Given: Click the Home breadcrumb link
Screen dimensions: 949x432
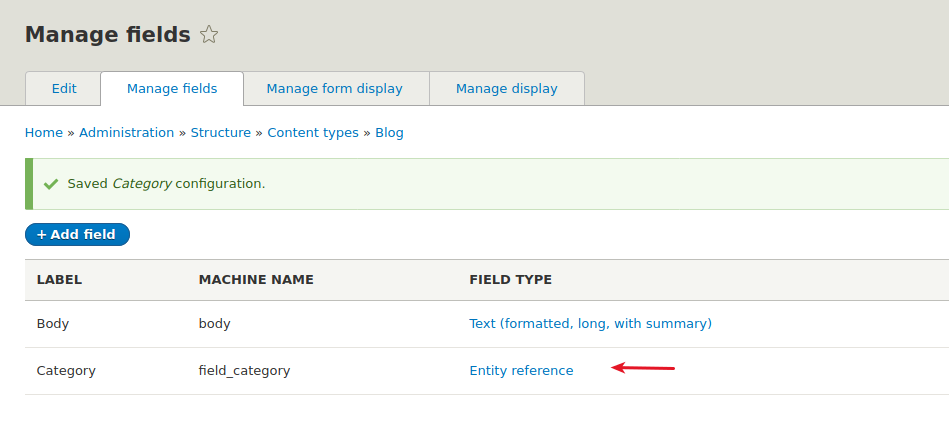Looking at the screenshot, I should point(44,132).
